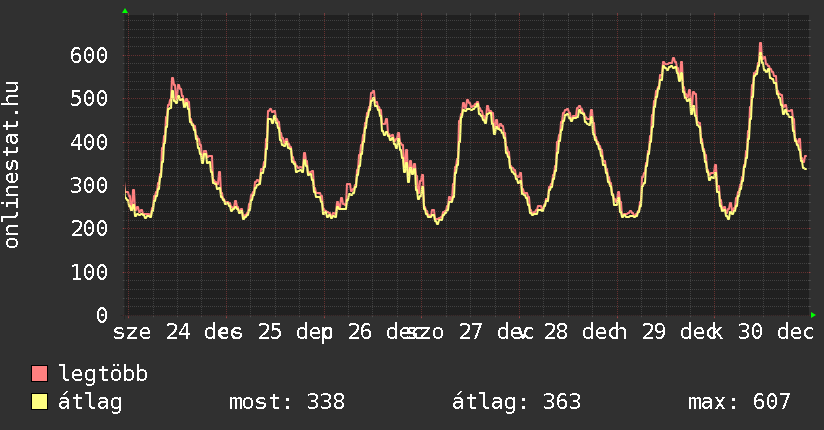Select the legtöbb legend label
The height and width of the screenshot is (430, 824).
pyautogui.click(x=103, y=375)
